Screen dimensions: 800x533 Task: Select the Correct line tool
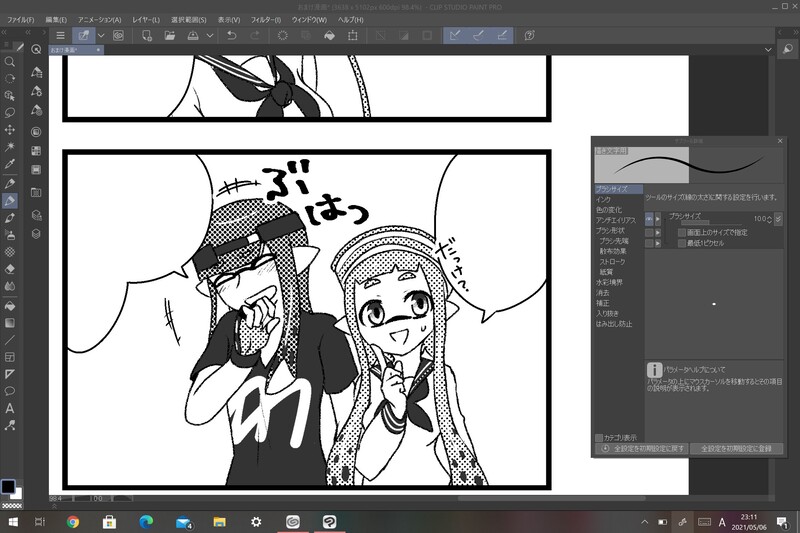(x=9, y=425)
